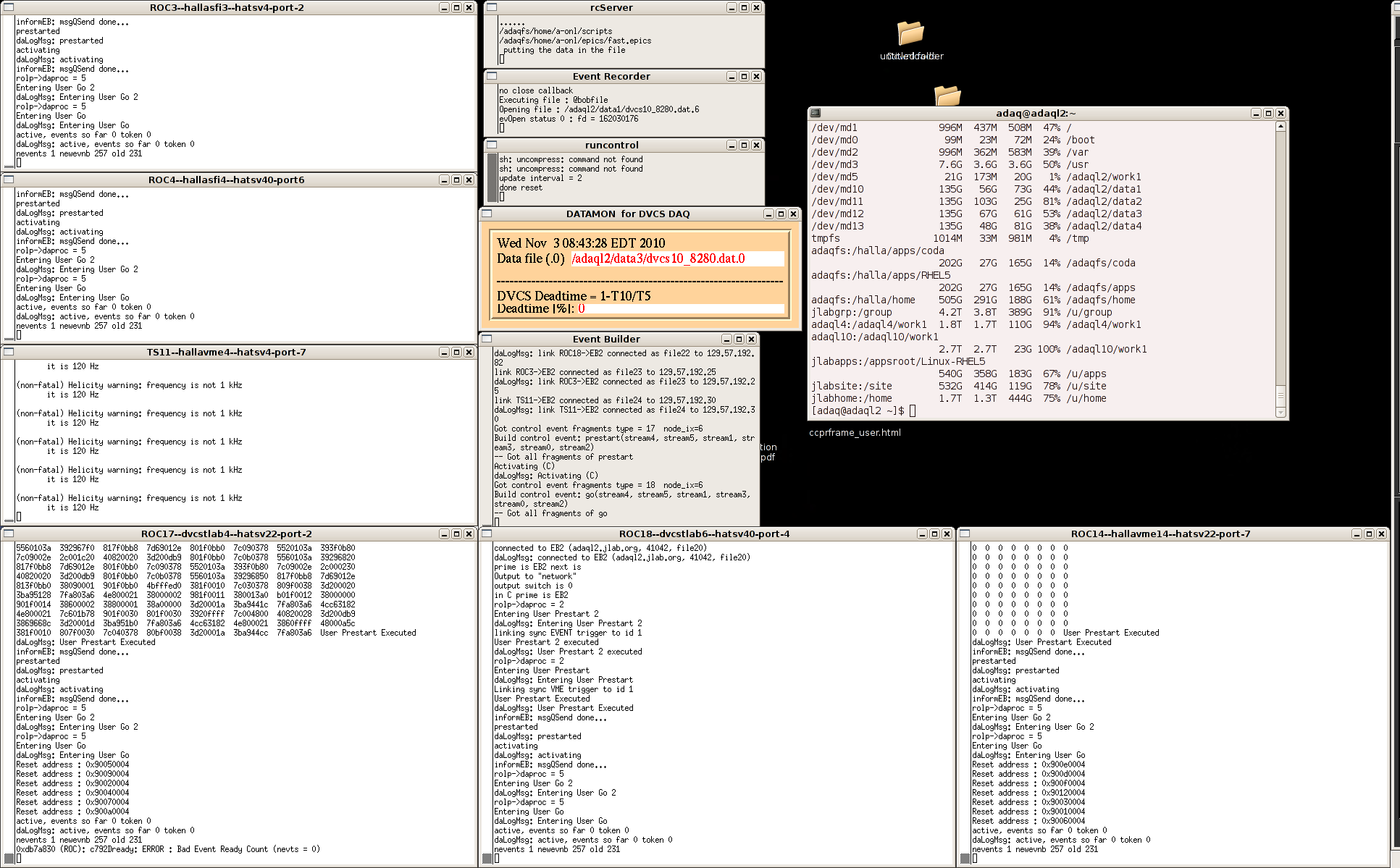Click the TS11--hallavme4--hatsv4-port-7 title bar

[x=226, y=352]
